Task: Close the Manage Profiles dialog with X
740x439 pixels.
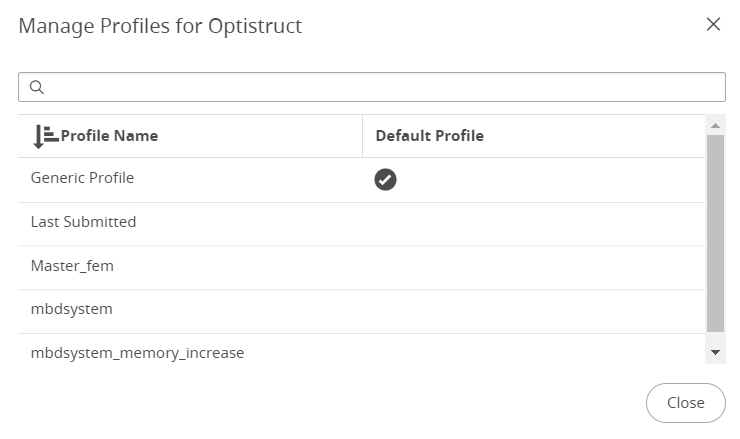Action: (713, 25)
